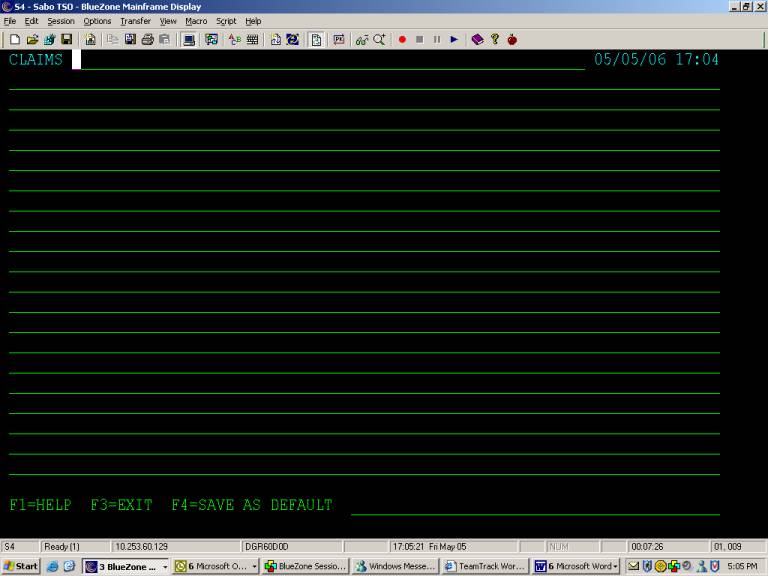Expand the 6 Microsoft Word taskbar group arrow
The height and width of the screenshot is (576, 768).
(616, 567)
